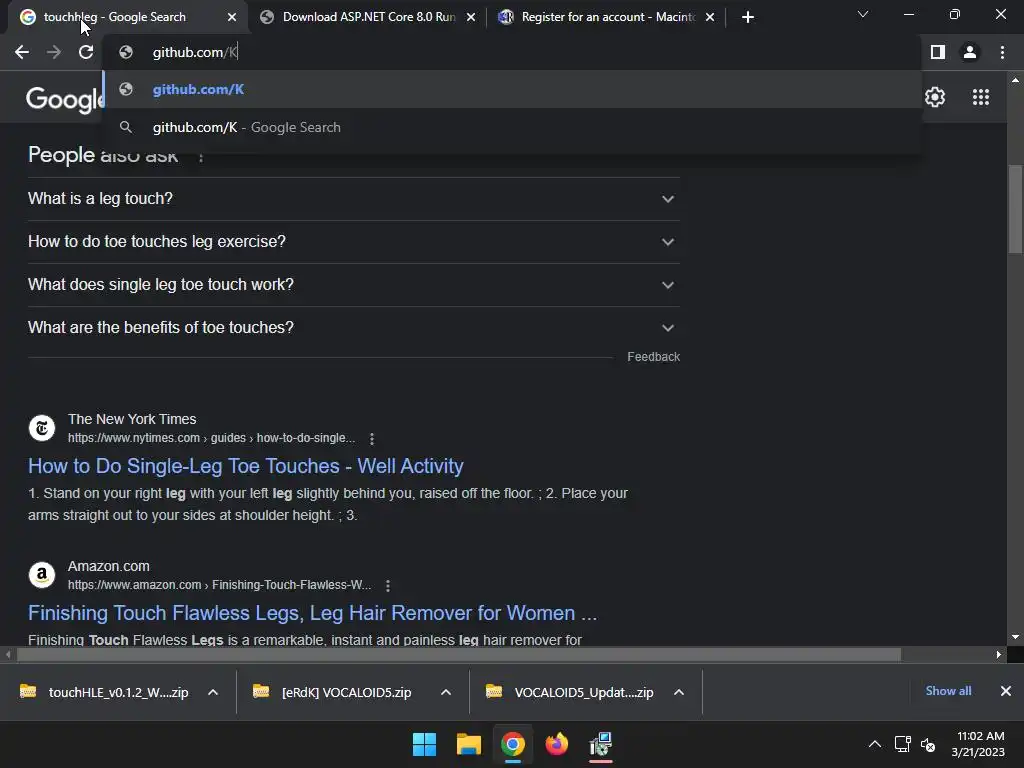
Task: Open options for New York Times result
Action: click(x=372, y=439)
